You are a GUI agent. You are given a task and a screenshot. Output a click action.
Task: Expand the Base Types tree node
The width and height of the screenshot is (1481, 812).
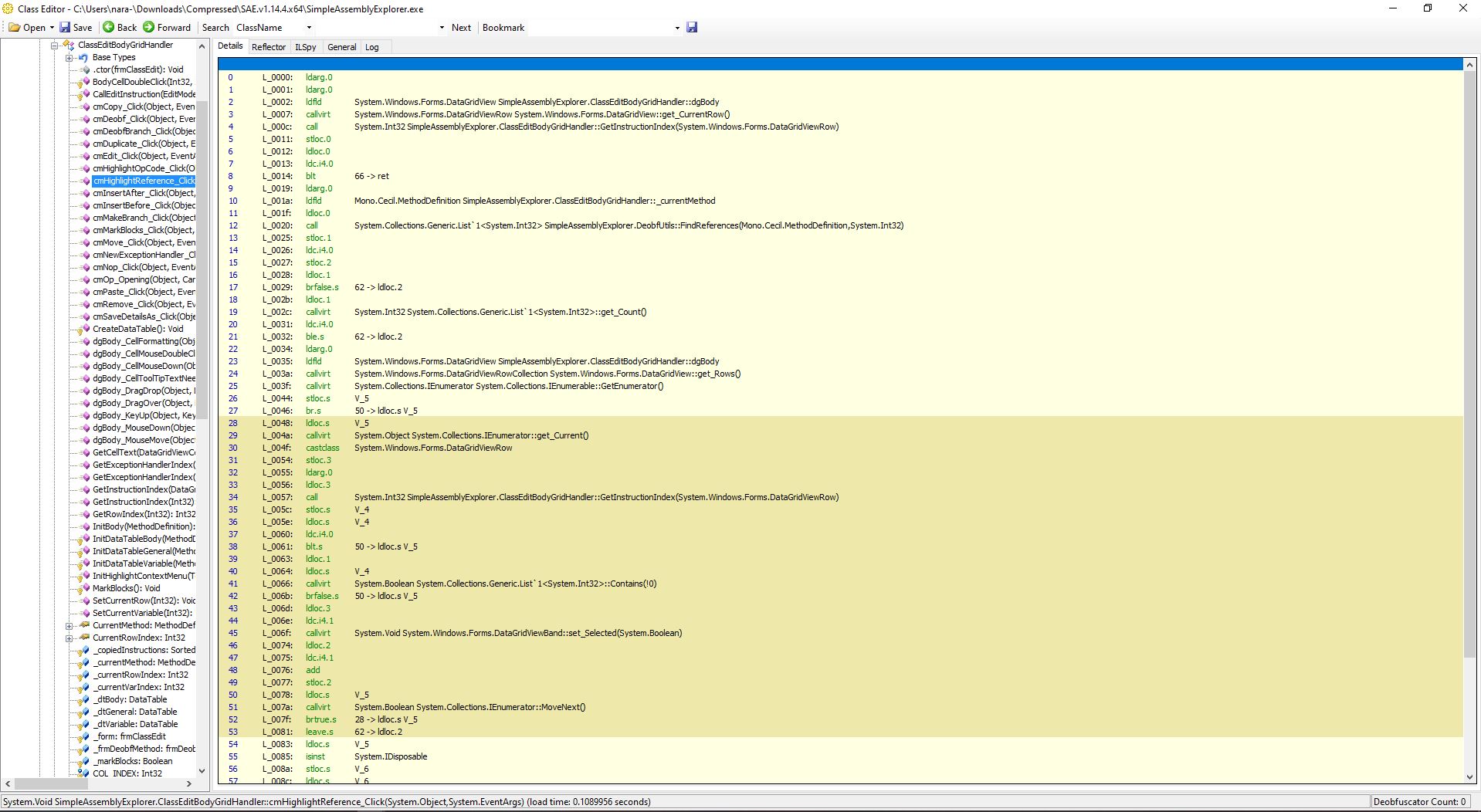[69, 57]
